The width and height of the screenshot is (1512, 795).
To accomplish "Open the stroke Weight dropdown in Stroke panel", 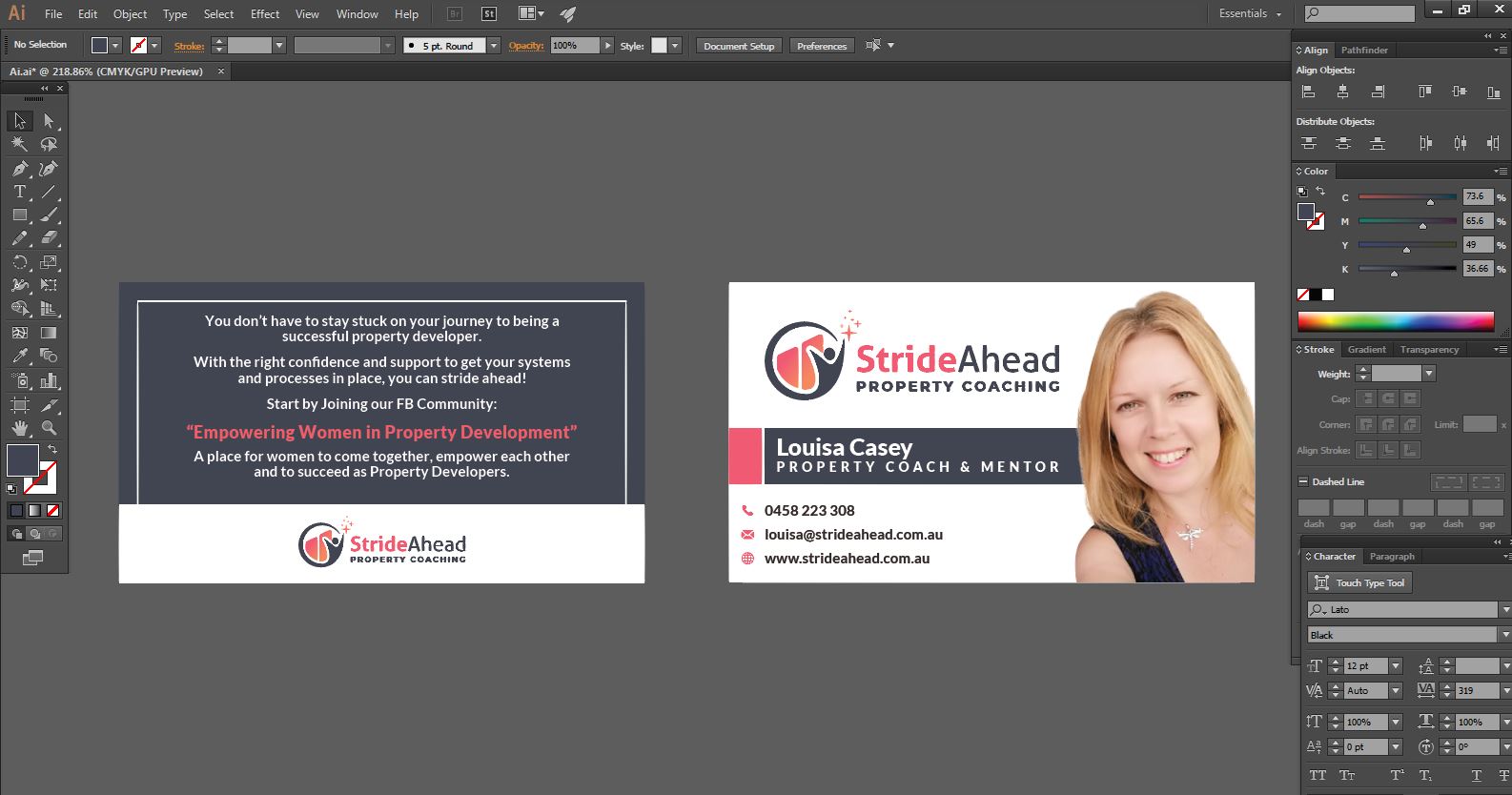I will (1428, 374).
